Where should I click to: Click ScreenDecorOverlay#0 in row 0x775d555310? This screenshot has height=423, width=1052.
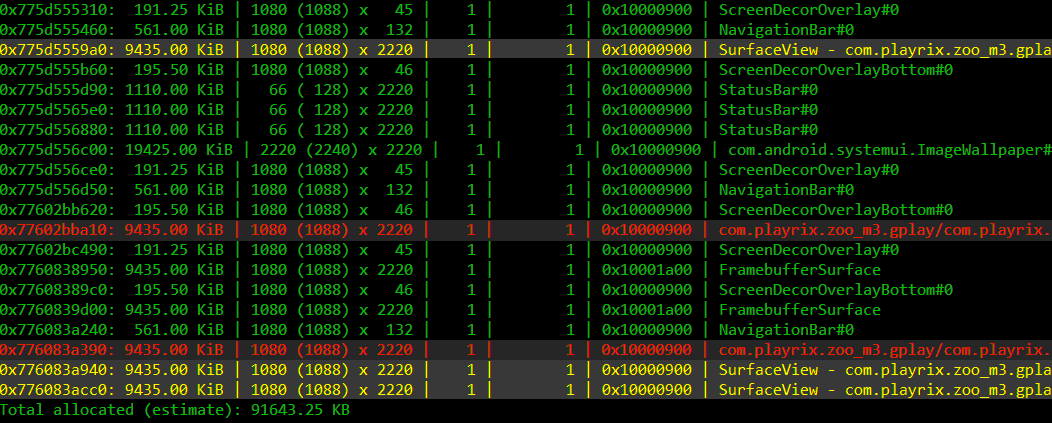(x=808, y=10)
